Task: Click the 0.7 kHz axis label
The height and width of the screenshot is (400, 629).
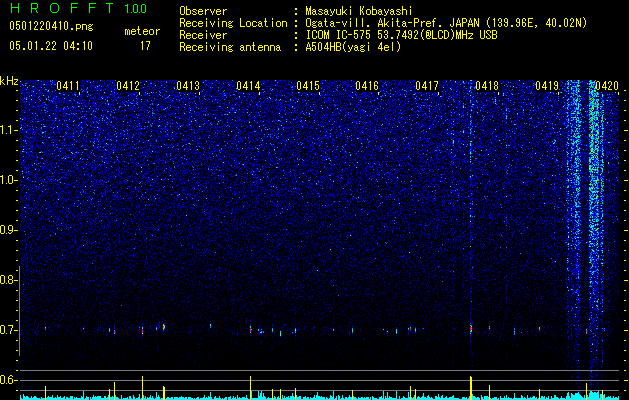Action: click(9, 330)
